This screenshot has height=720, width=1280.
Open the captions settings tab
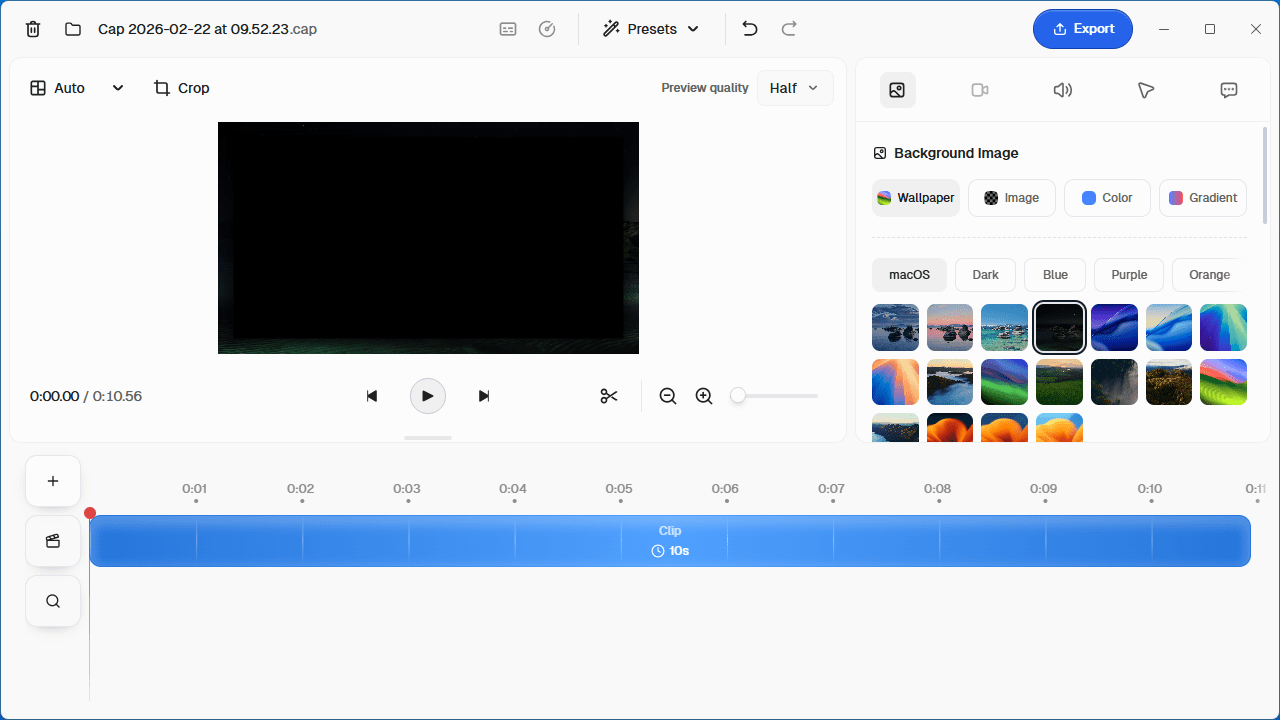point(1229,90)
